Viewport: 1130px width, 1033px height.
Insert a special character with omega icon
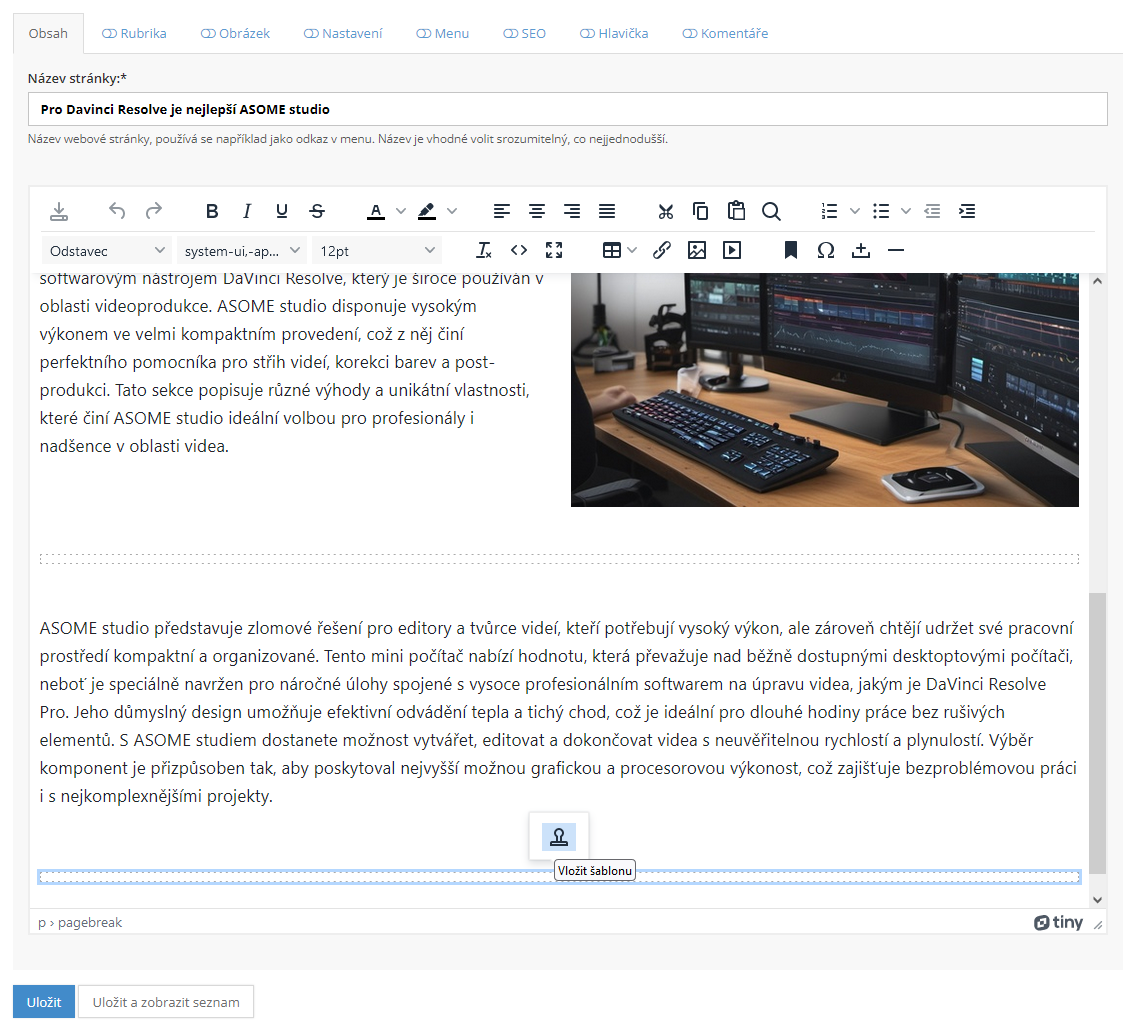click(825, 250)
